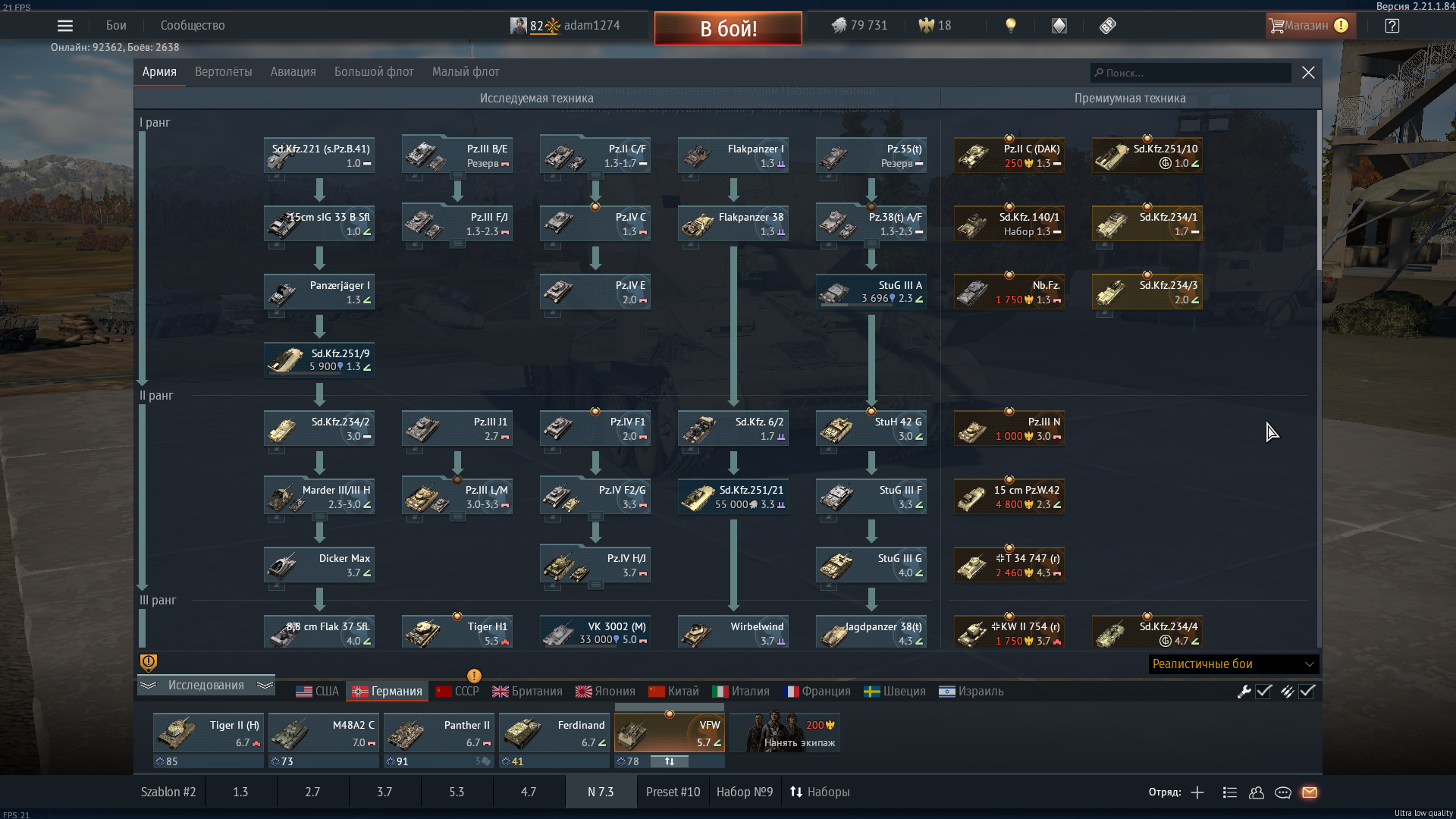
Task: Select the Szablon #2 lineup preset
Action: tap(168, 792)
